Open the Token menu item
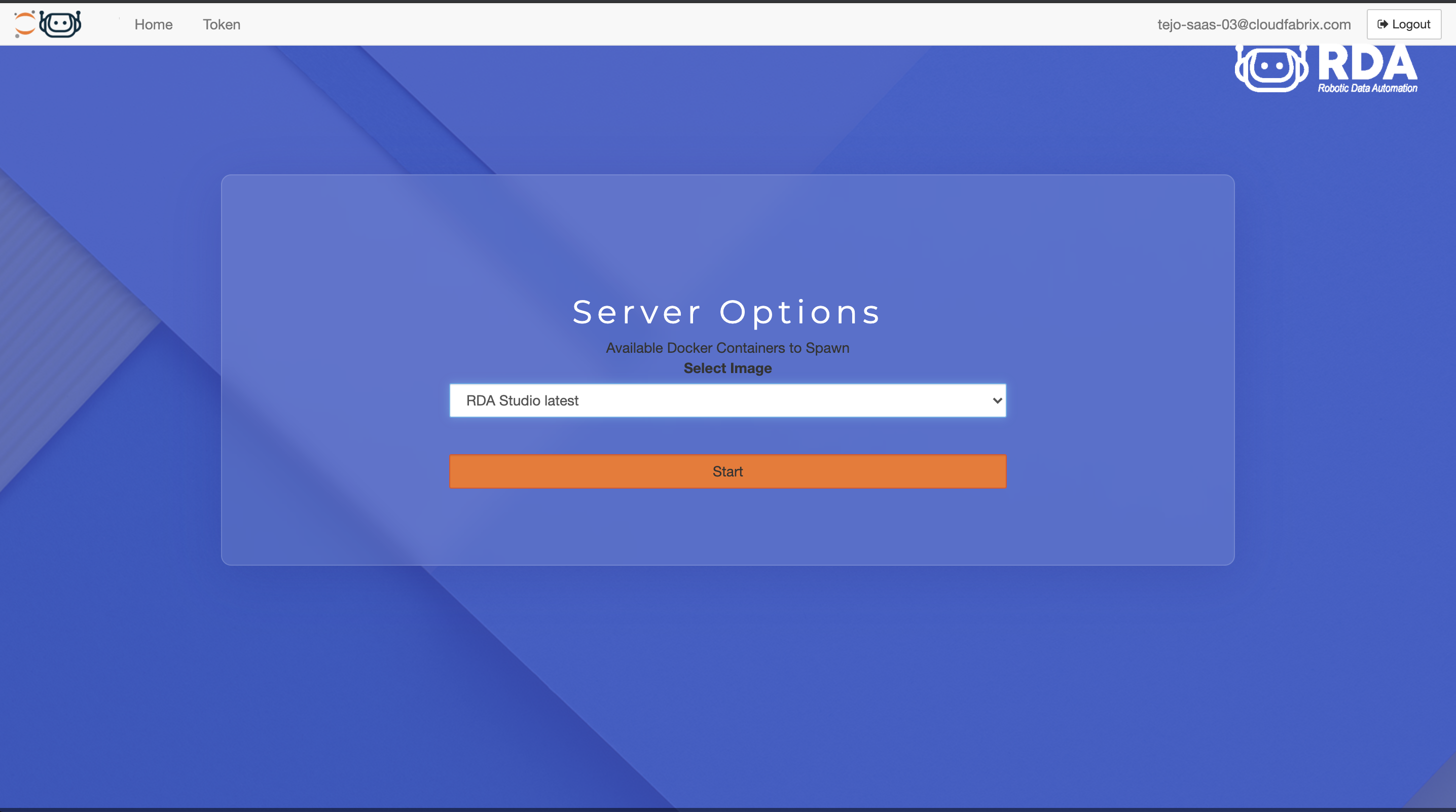Image resolution: width=1456 pixels, height=812 pixels. pos(222,24)
